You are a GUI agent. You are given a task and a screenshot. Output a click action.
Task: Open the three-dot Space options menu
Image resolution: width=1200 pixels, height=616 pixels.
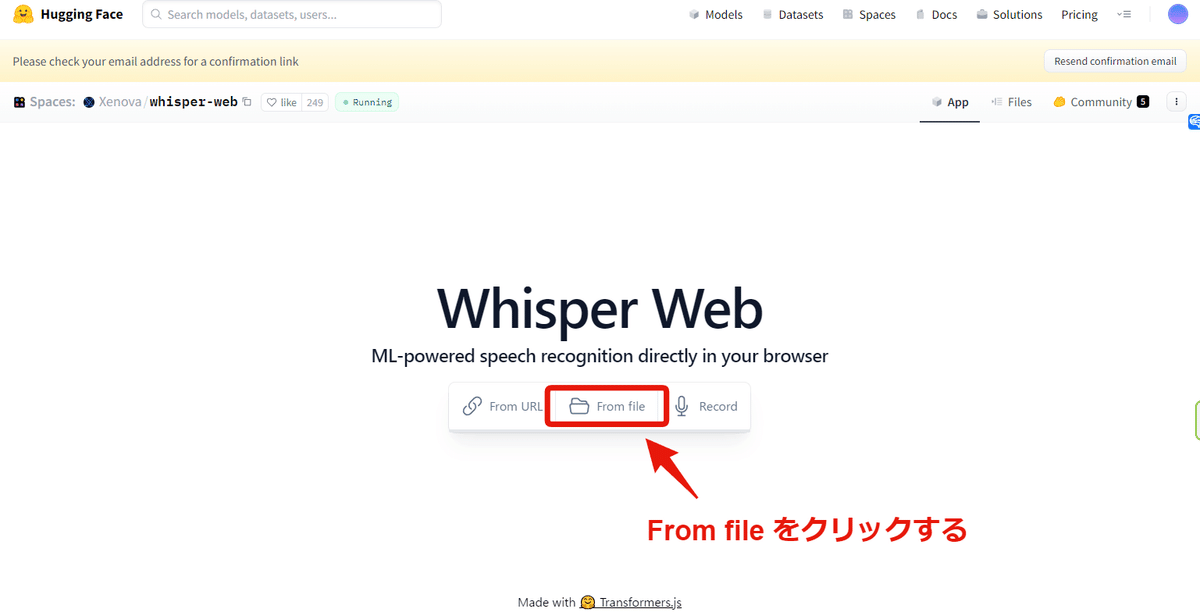1176,101
